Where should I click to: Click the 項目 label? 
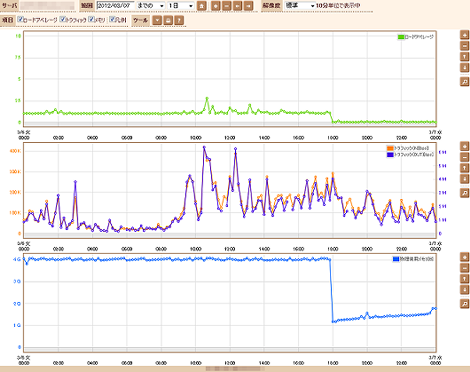[7, 20]
